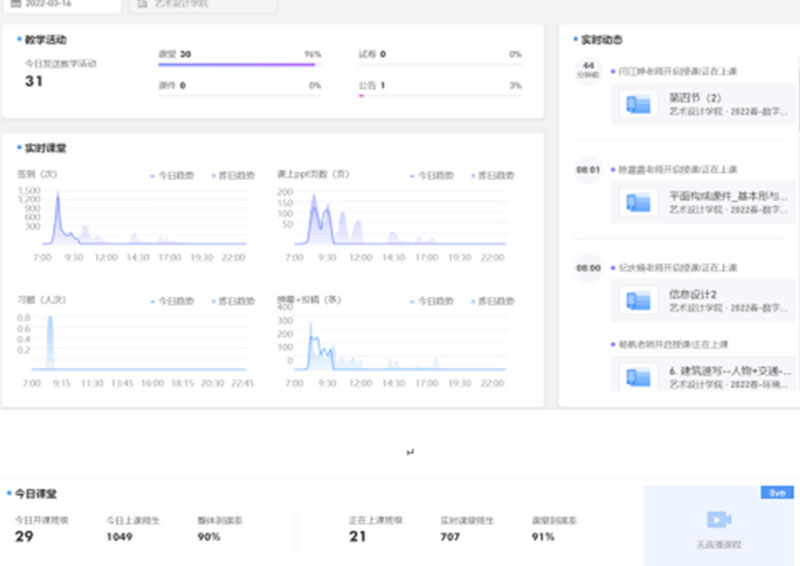Click the video camera icon in live panel
This screenshot has height=566, width=800.
717,520
